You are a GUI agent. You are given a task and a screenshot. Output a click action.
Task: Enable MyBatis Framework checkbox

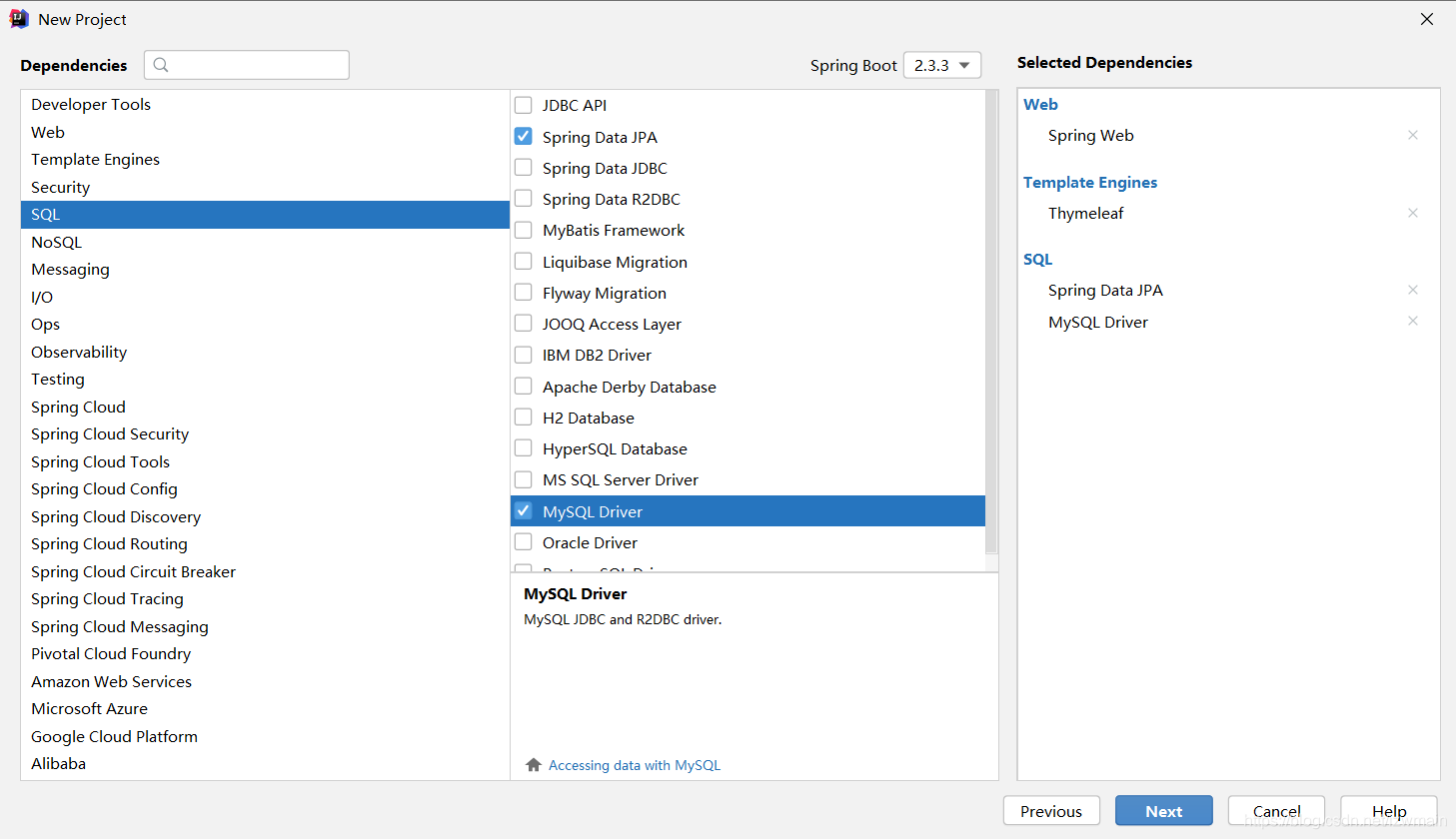[523, 230]
